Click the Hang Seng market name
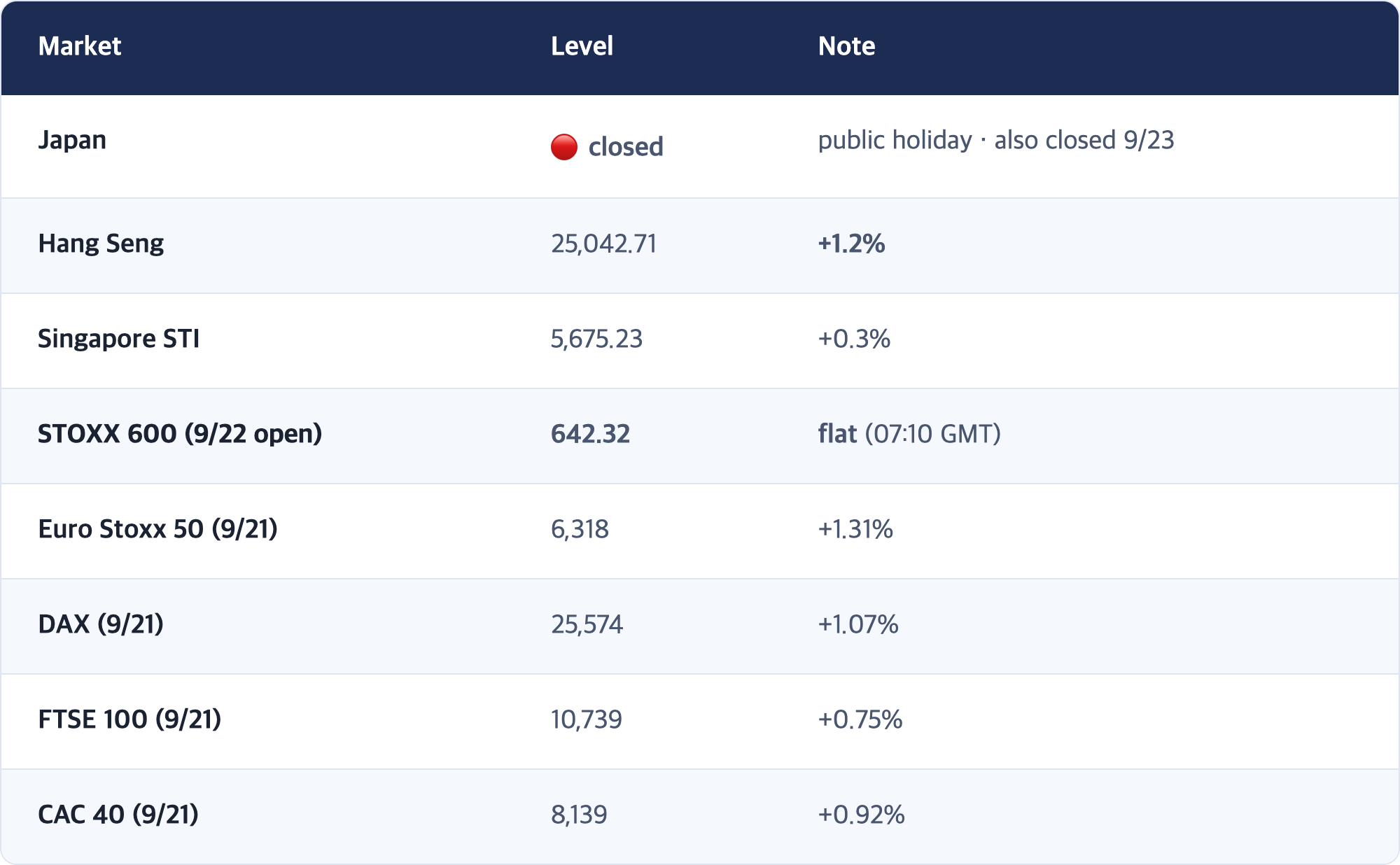1400x865 pixels. 101,244
